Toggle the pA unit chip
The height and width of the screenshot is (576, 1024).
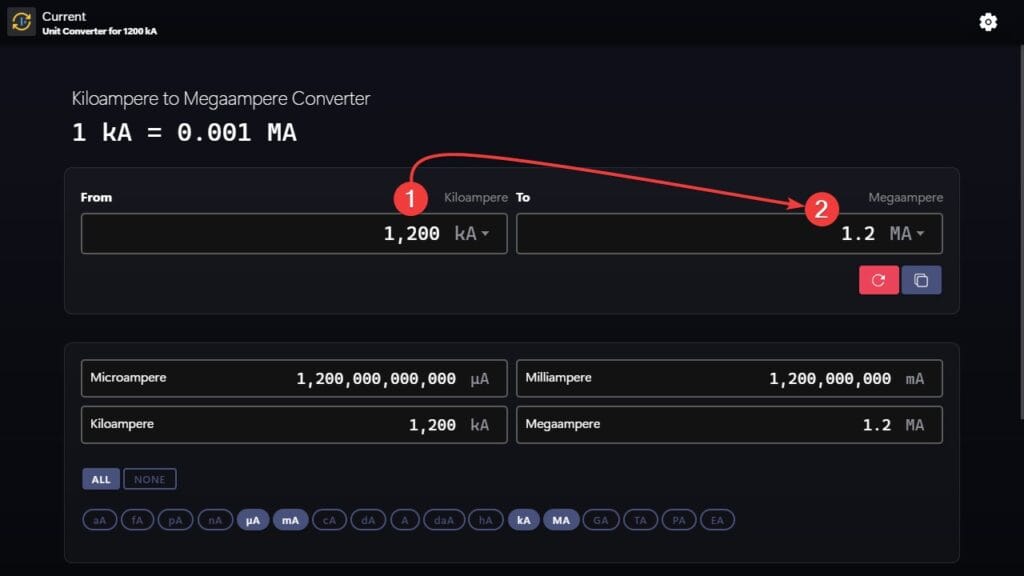[x=175, y=520]
